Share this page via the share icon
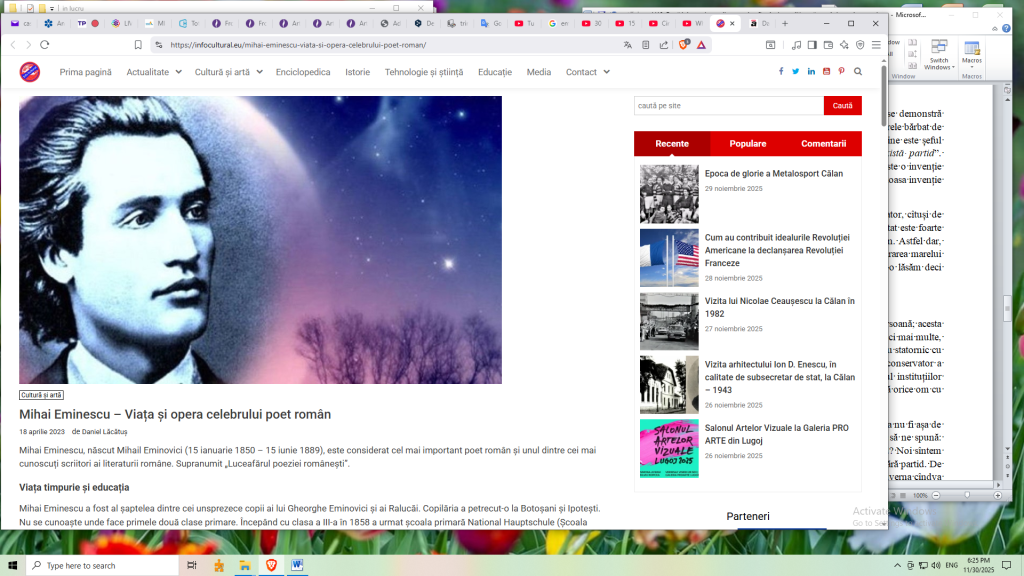This screenshot has height=576, width=1024. (x=664, y=45)
